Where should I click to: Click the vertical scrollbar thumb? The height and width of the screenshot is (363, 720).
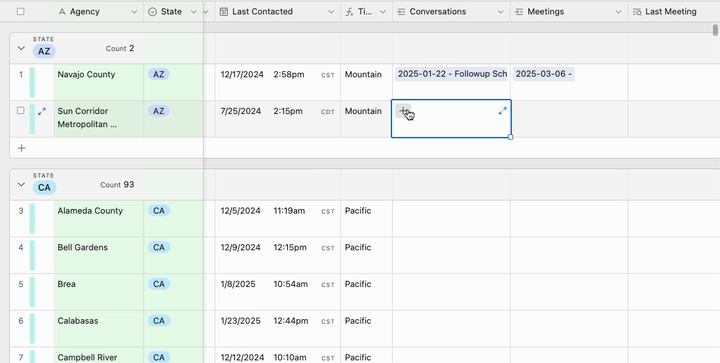coord(715,30)
